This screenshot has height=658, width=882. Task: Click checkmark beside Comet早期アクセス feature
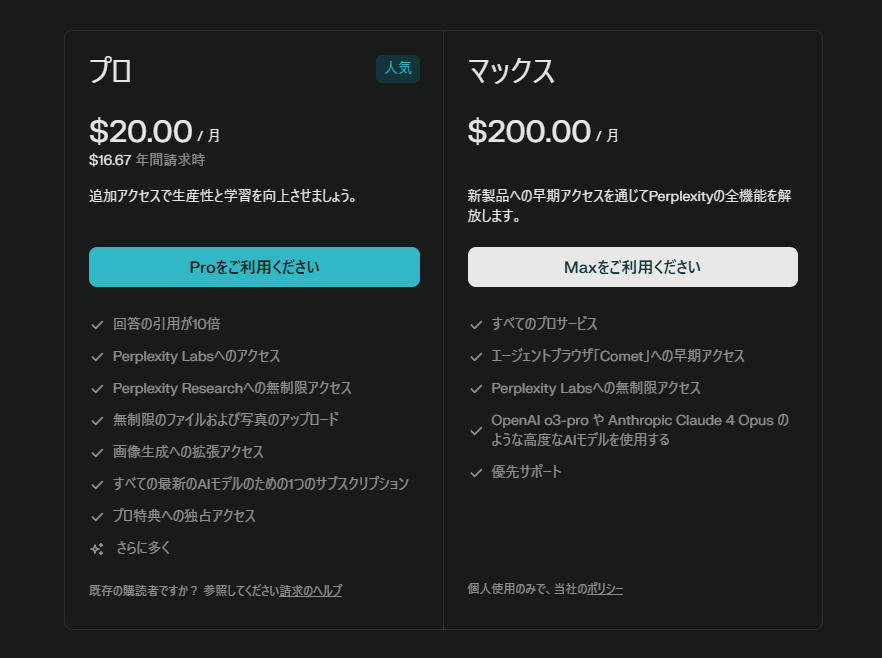[x=476, y=356]
